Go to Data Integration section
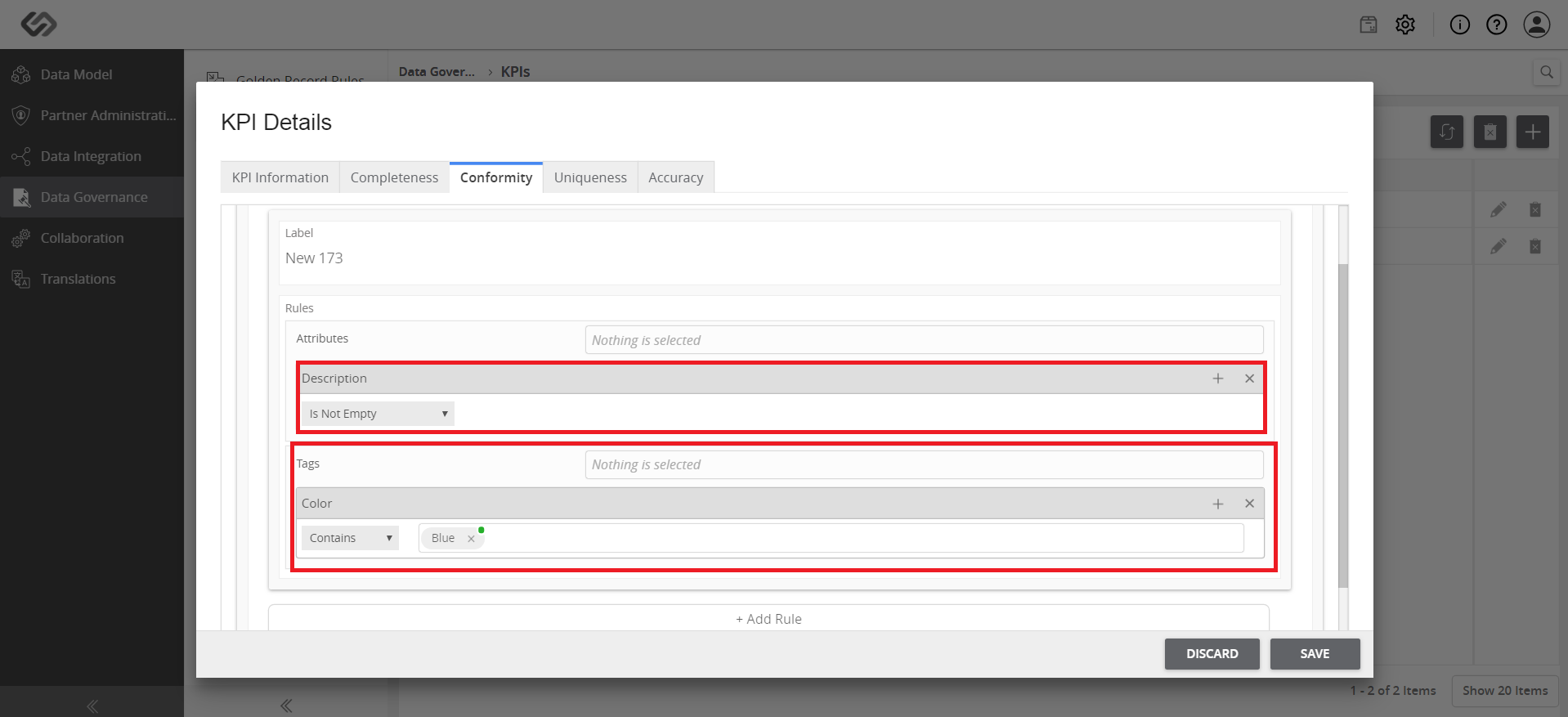The image size is (1568, 717). click(92, 156)
